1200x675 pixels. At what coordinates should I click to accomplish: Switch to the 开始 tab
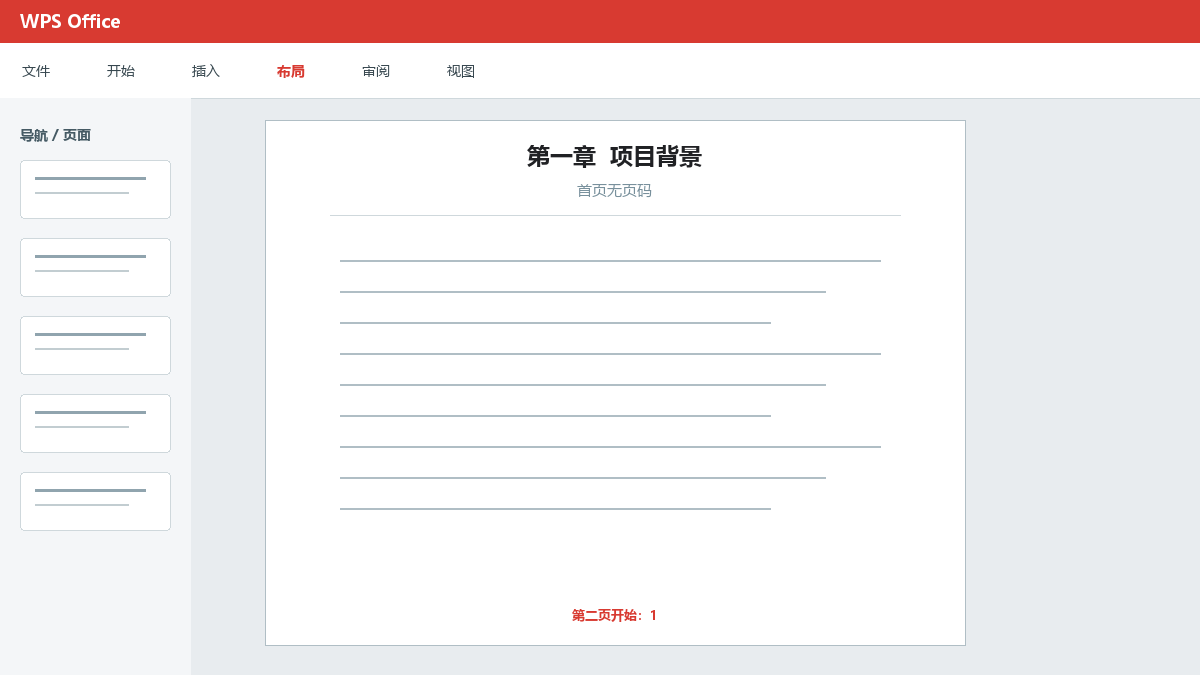coord(121,71)
